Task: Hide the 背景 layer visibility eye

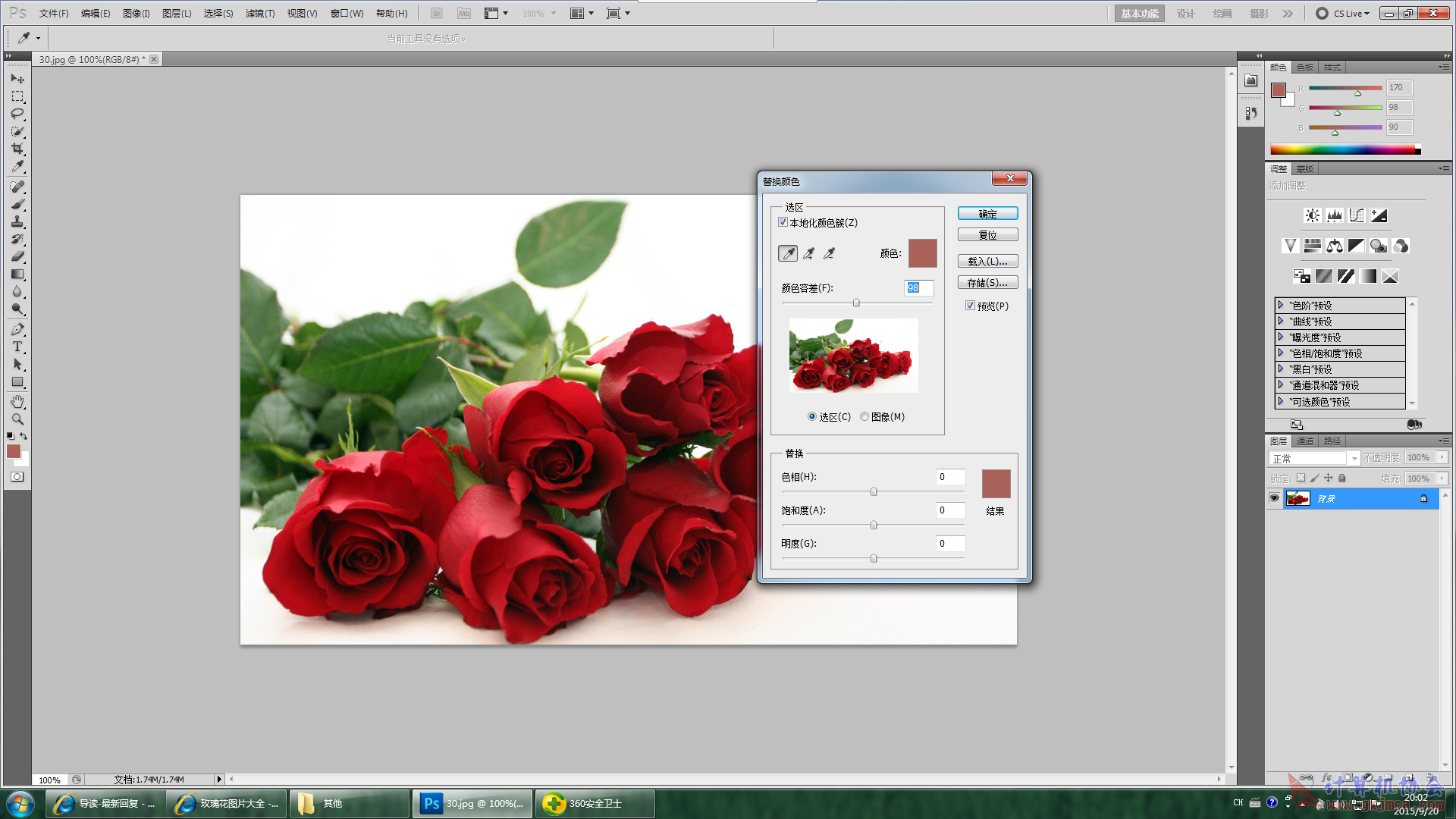Action: pyautogui.click(x=1274, y=498)
